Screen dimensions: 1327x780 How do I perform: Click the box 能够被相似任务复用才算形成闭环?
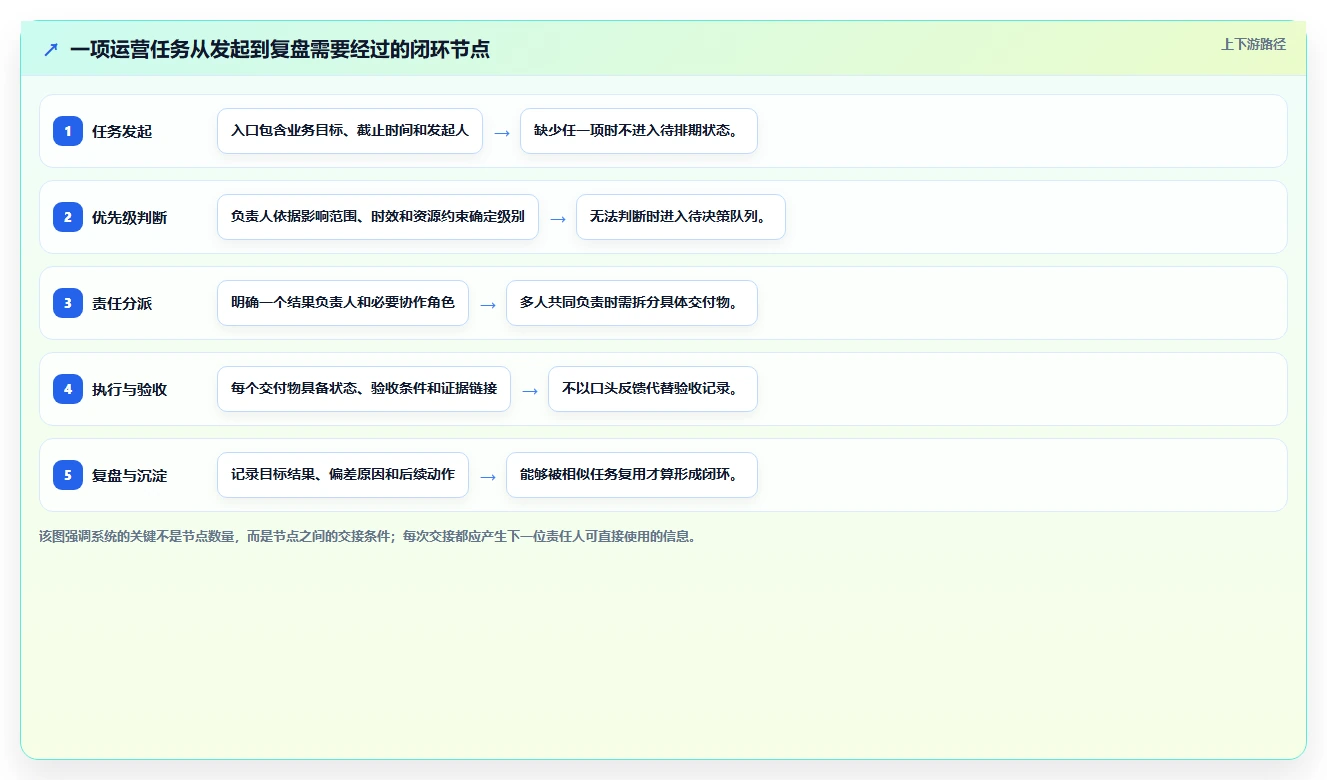(x=632, y=475)
